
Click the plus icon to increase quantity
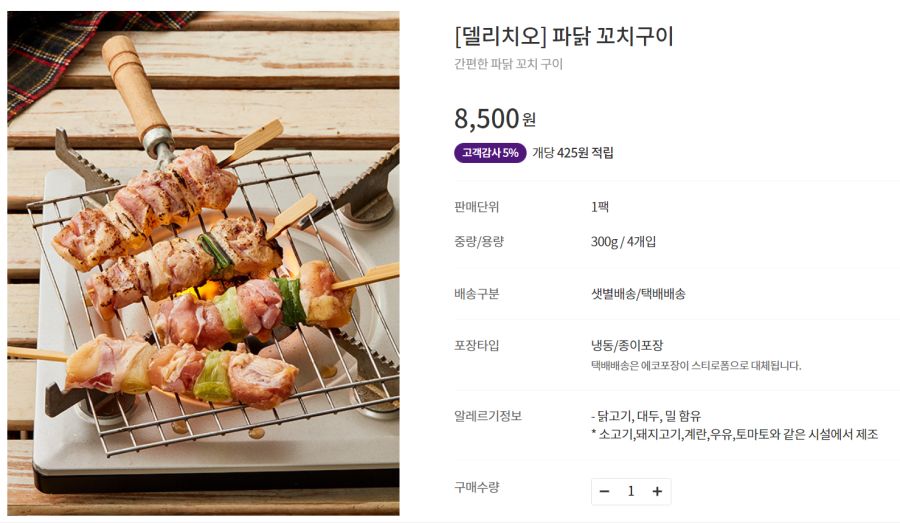pos(657,491)
